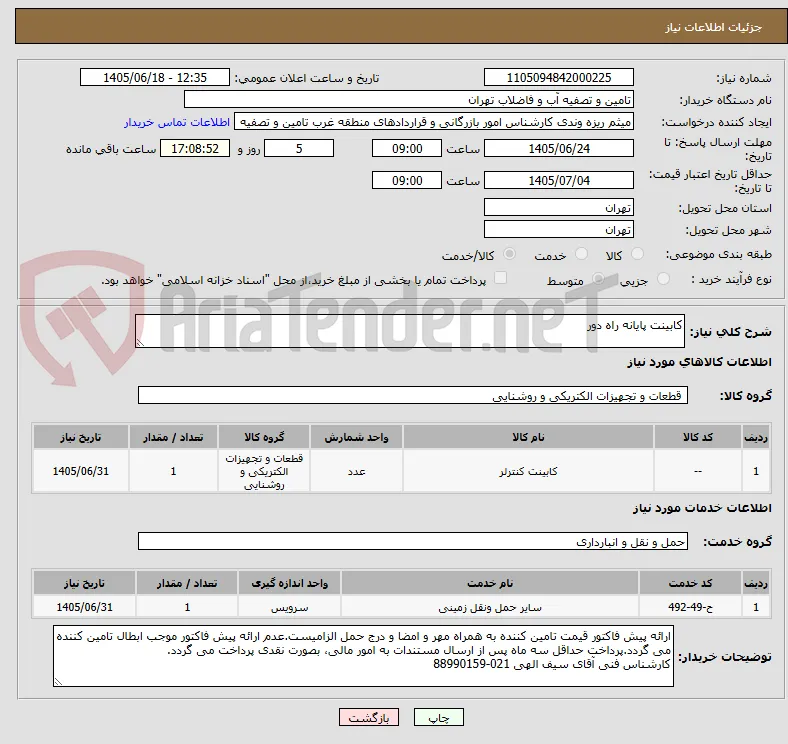Click the delivery province field تهران
This screenshot has width=788, height=744.
[558, 208]
